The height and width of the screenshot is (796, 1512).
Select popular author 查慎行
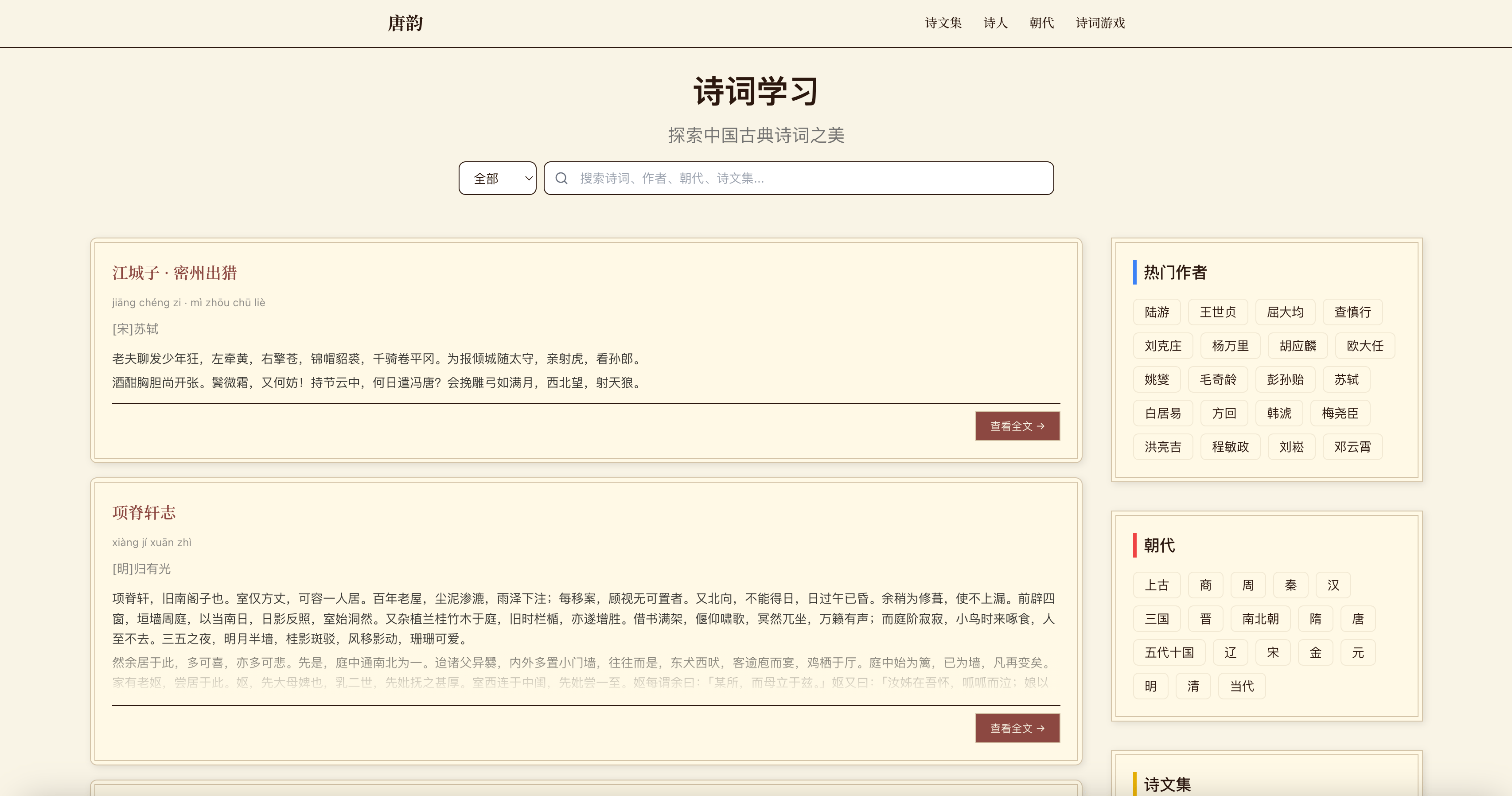coord(1353,312)
